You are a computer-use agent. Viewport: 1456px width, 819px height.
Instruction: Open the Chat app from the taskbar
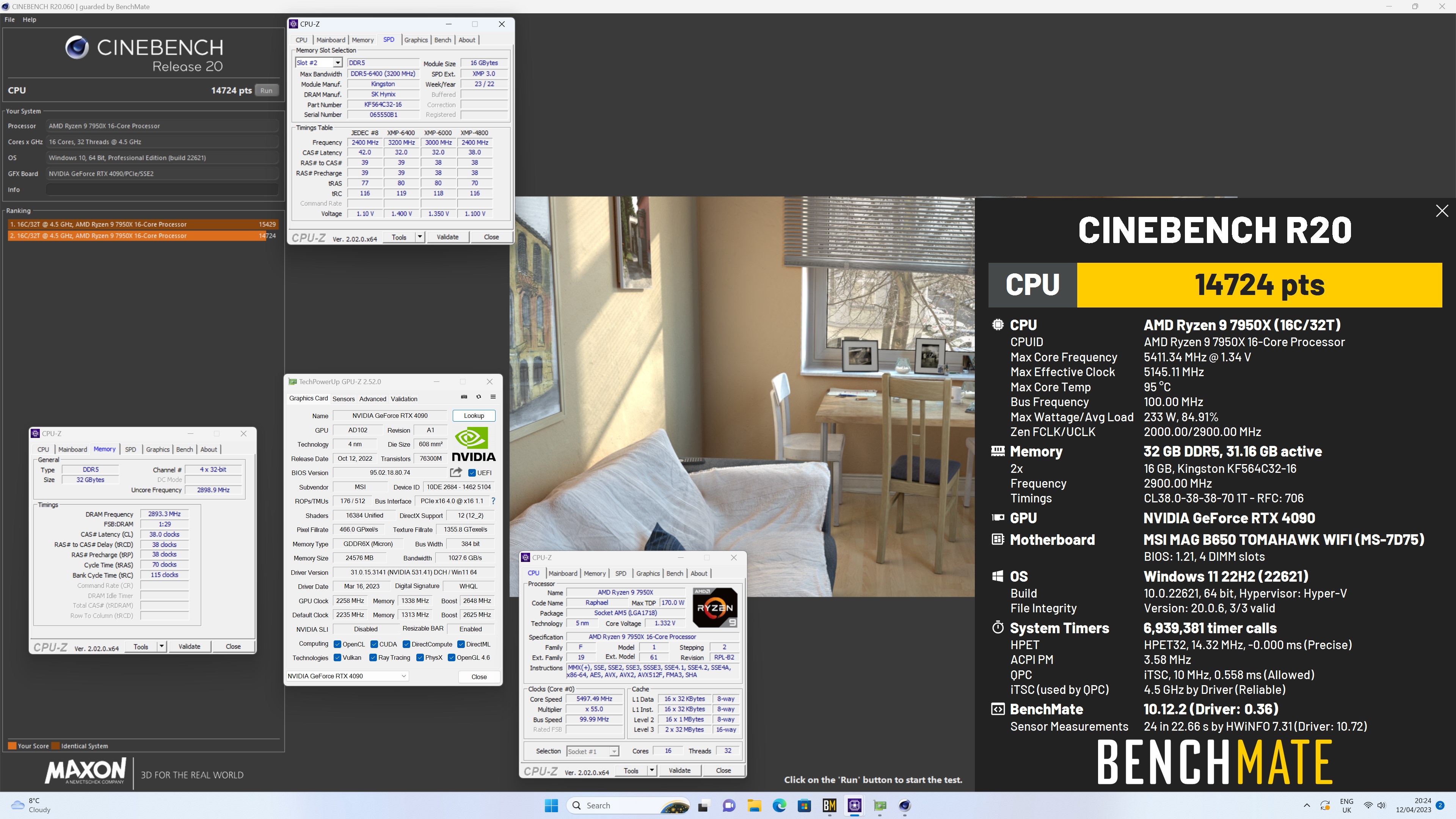point(728,805)
